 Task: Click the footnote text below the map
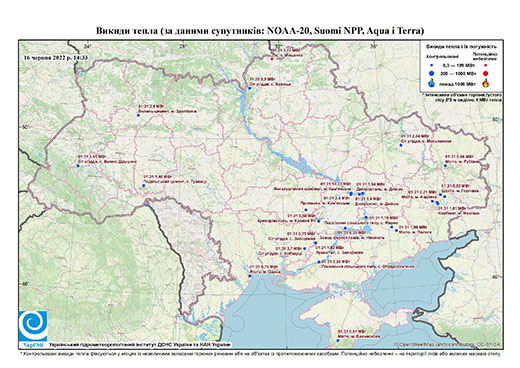pos(260,353)
